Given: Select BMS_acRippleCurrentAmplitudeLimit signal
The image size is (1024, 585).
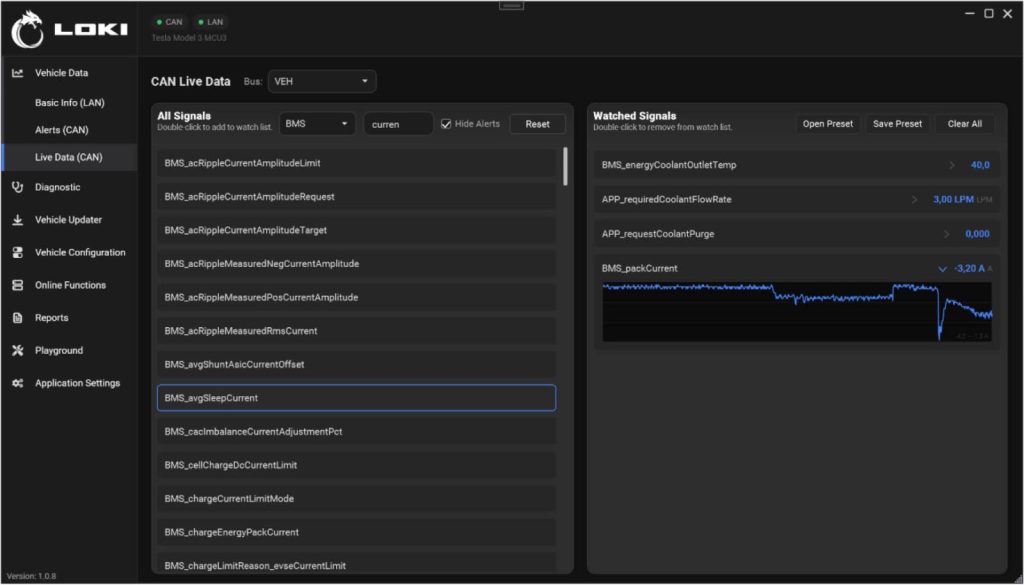Looking at the screenshot, I should (x=357, y=163).
